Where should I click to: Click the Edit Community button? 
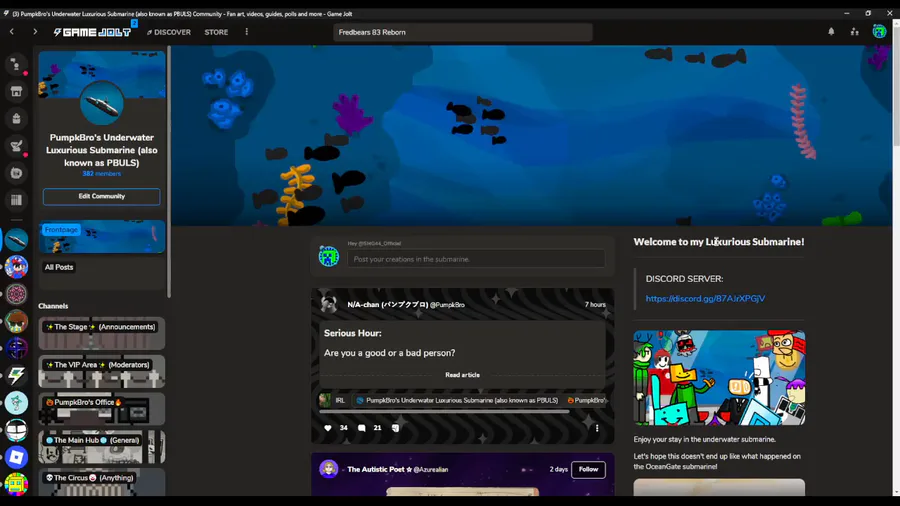coord(102,196)
